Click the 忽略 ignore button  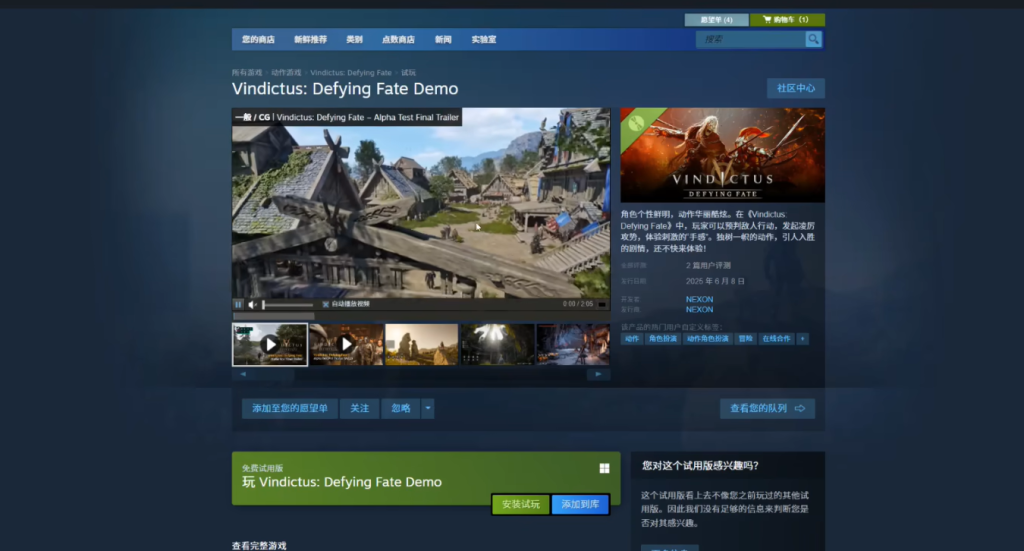(x=400, y=408)
